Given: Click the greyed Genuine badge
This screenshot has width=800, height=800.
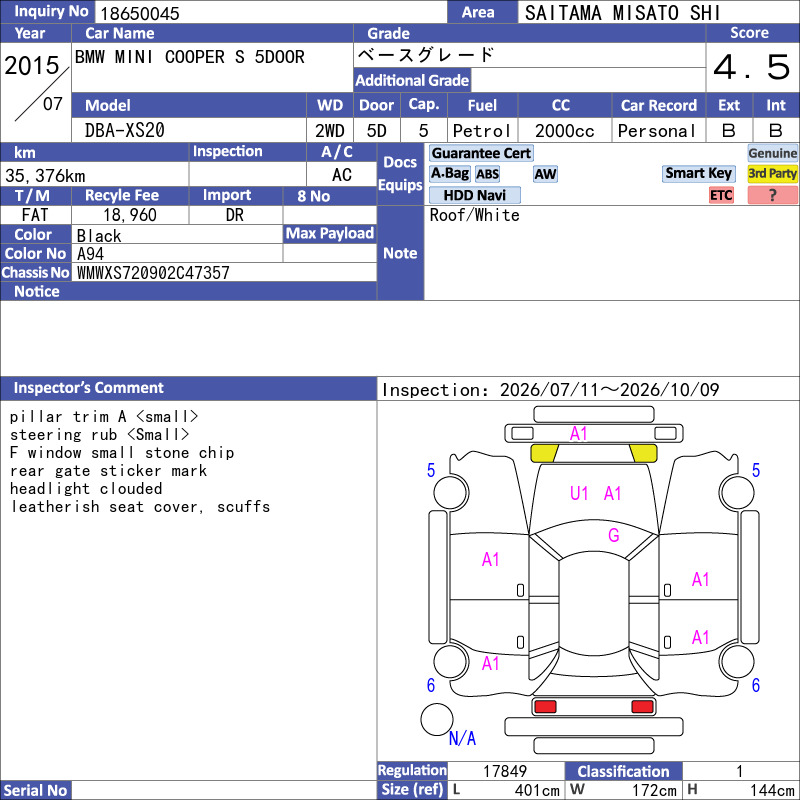Looking at the screenshot, I should (772, 153).
